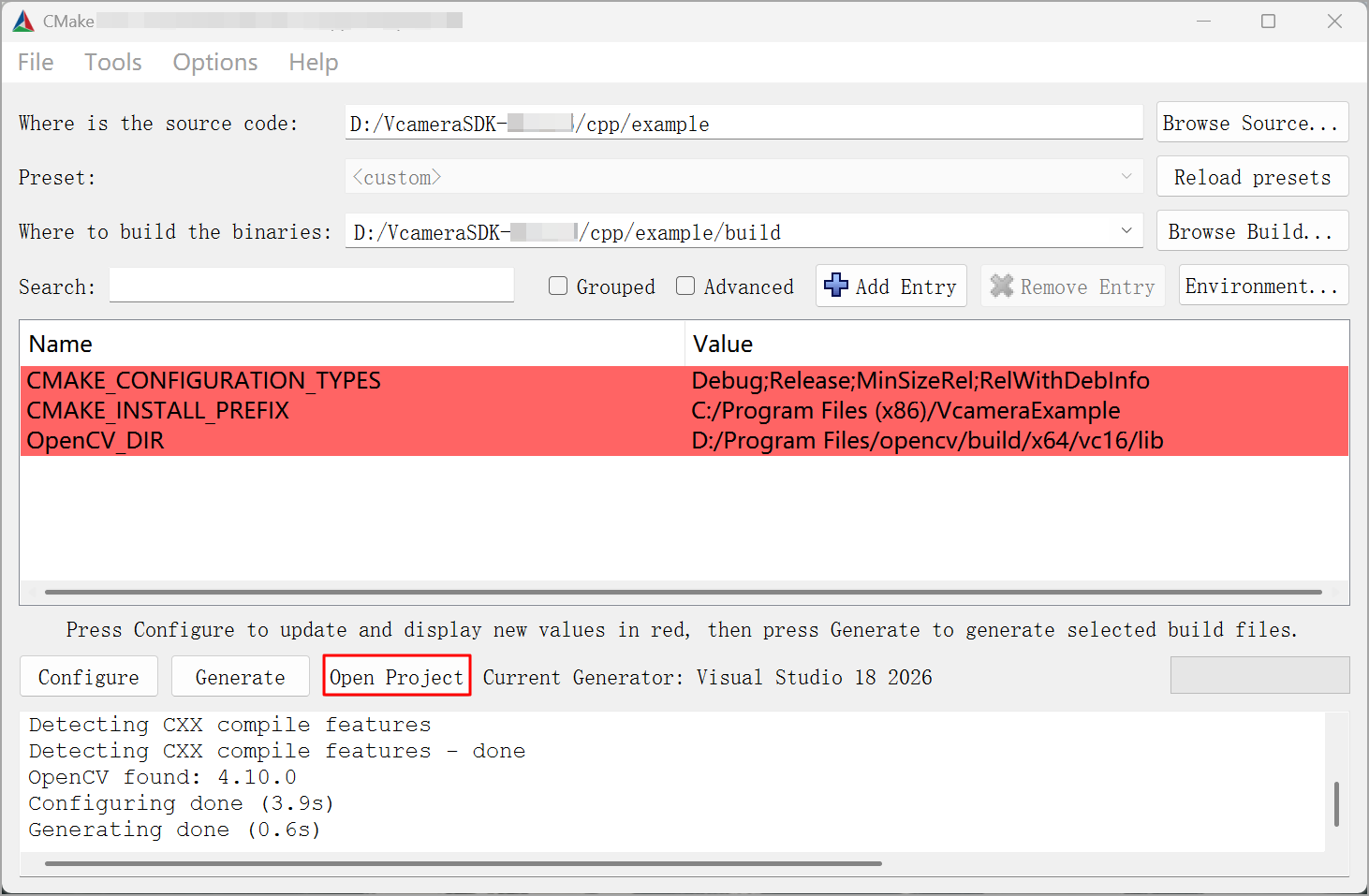Screen dimensions: 1369x896
Task: Click the Configure button
Action: (x=89, y=677)
